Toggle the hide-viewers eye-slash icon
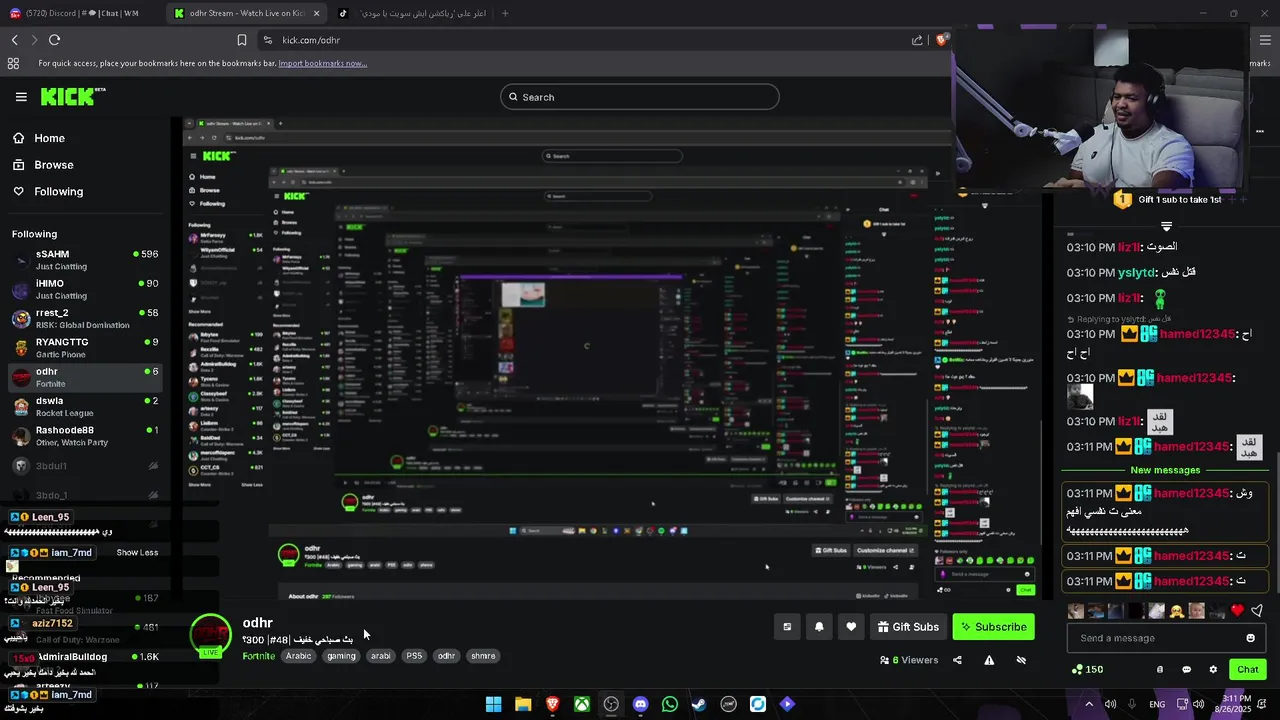This screenshot has height=720, width=1280. 1021,660
